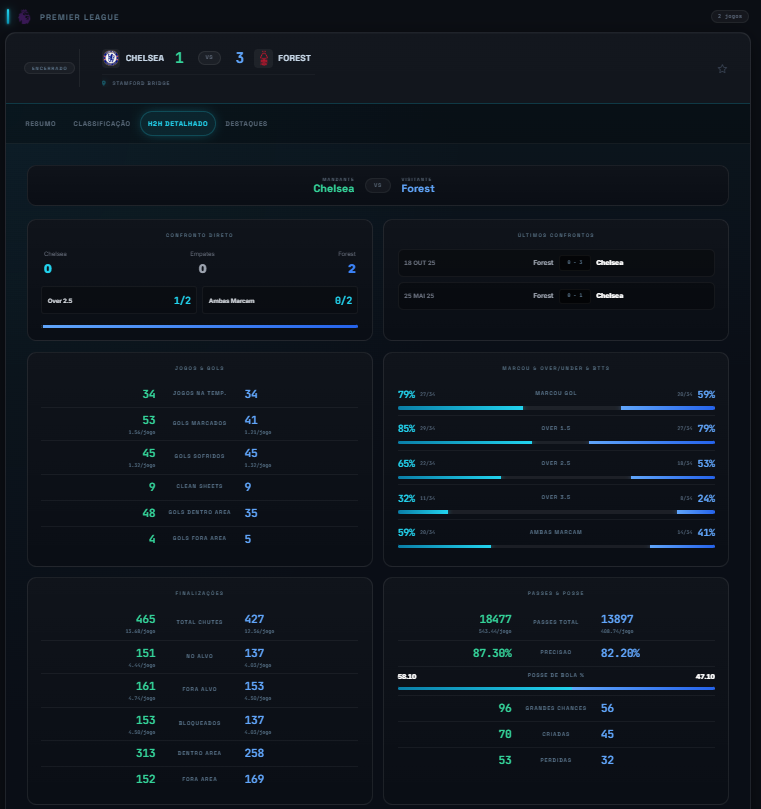Click Forest's Over 2.5 53% value
The width and height of the screenshot is (761, 809).
(706, 464)
